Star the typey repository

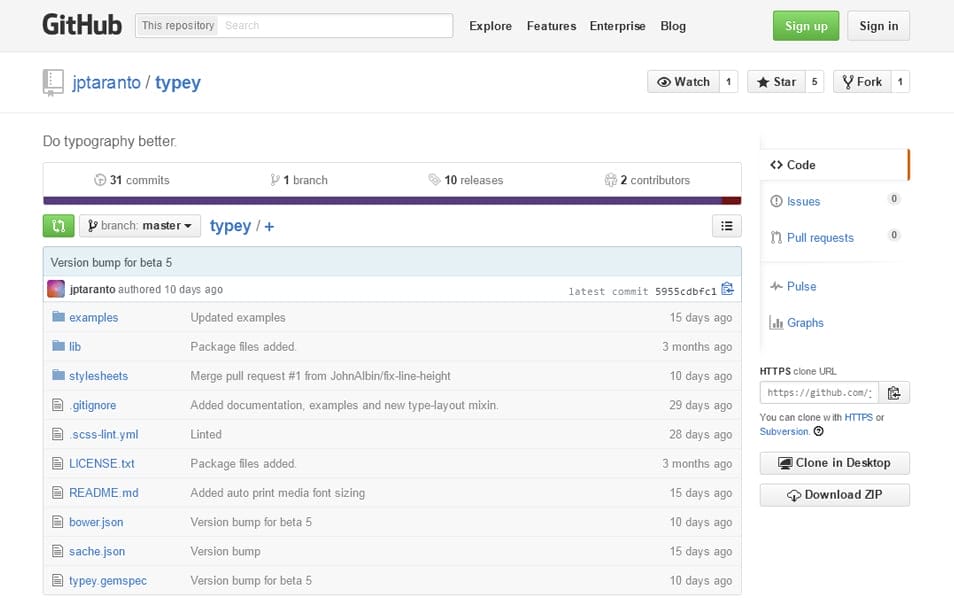pyautogui.click(x=775, y=82)
